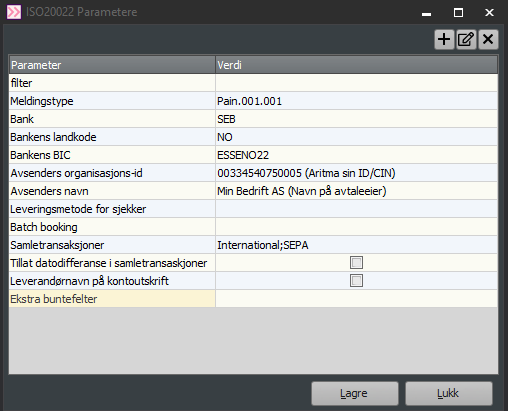Select the ESSENO22 BIC value
The height and width of the screenshot is (411, 508).
click(x=356, y=155)
